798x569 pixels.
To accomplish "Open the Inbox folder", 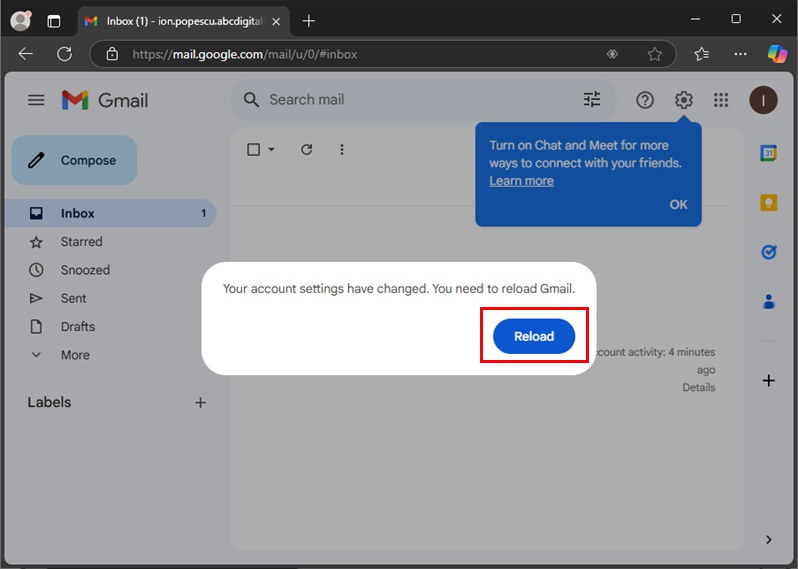I will point(77,213).
